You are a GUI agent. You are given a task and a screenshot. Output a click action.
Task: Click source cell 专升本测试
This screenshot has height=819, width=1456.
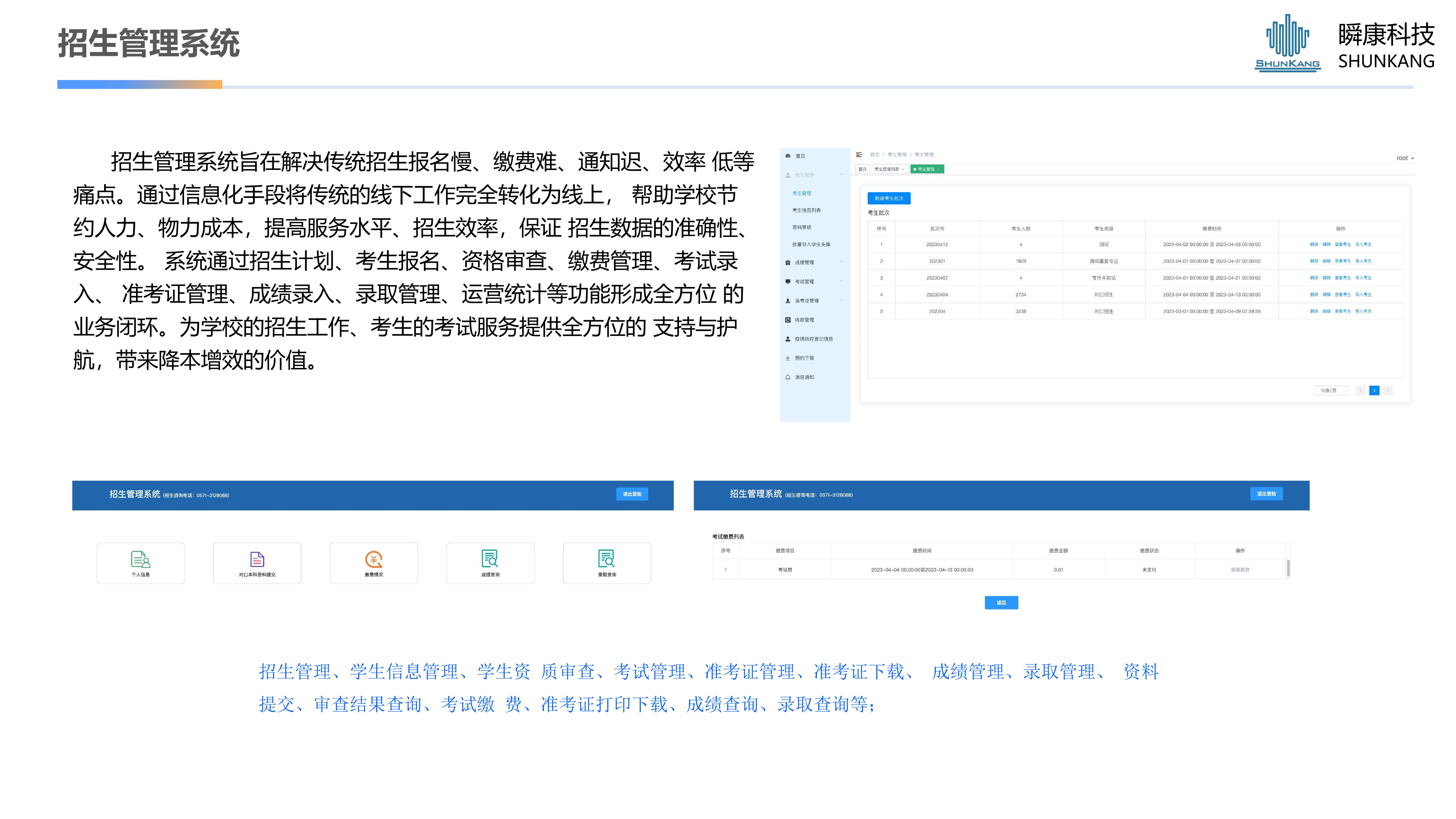coord(1104,278)
